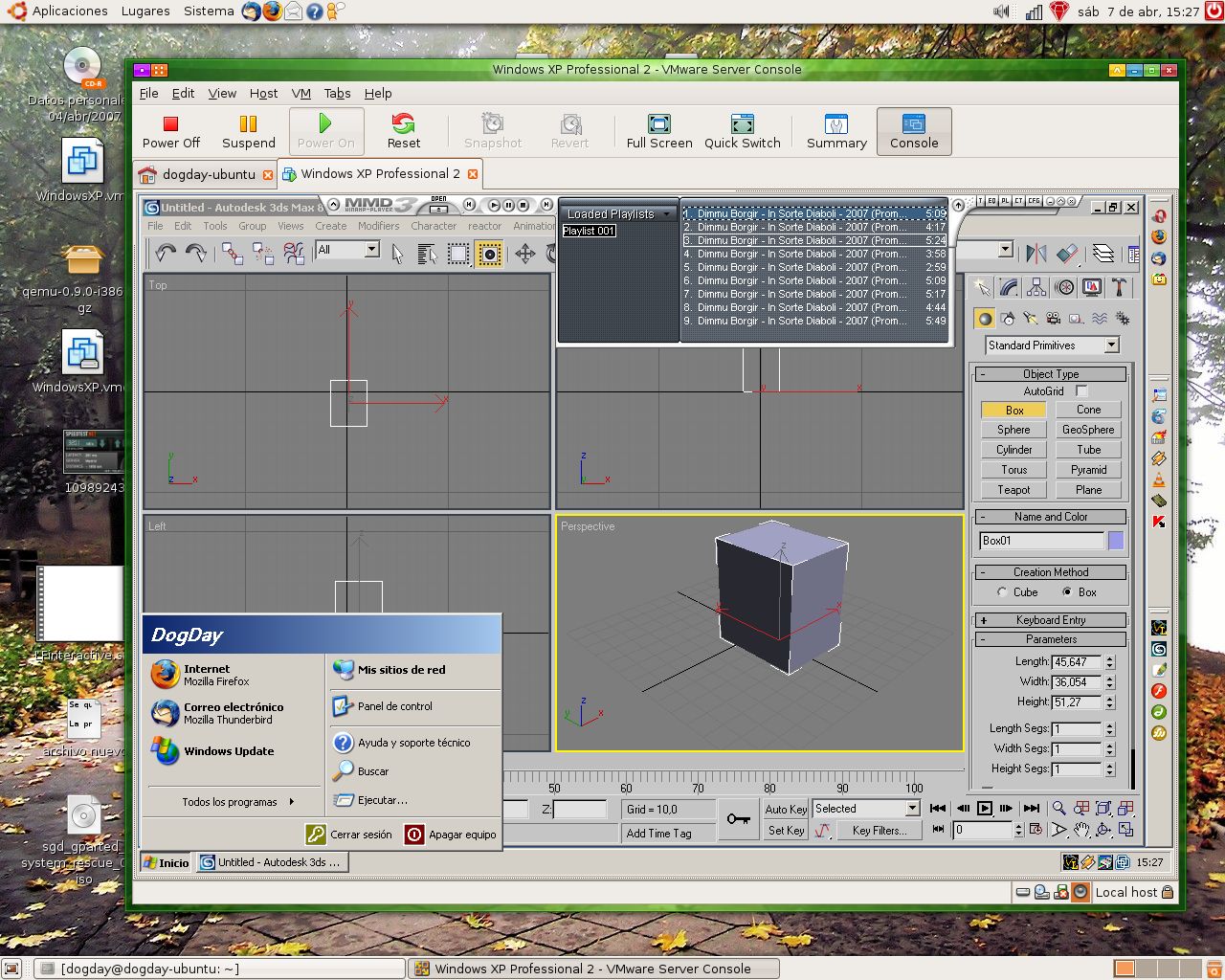Switch to the Space Warps creation category
Image resolution: width=1225 pixels, height=980 pixels.
[1100, 319]
